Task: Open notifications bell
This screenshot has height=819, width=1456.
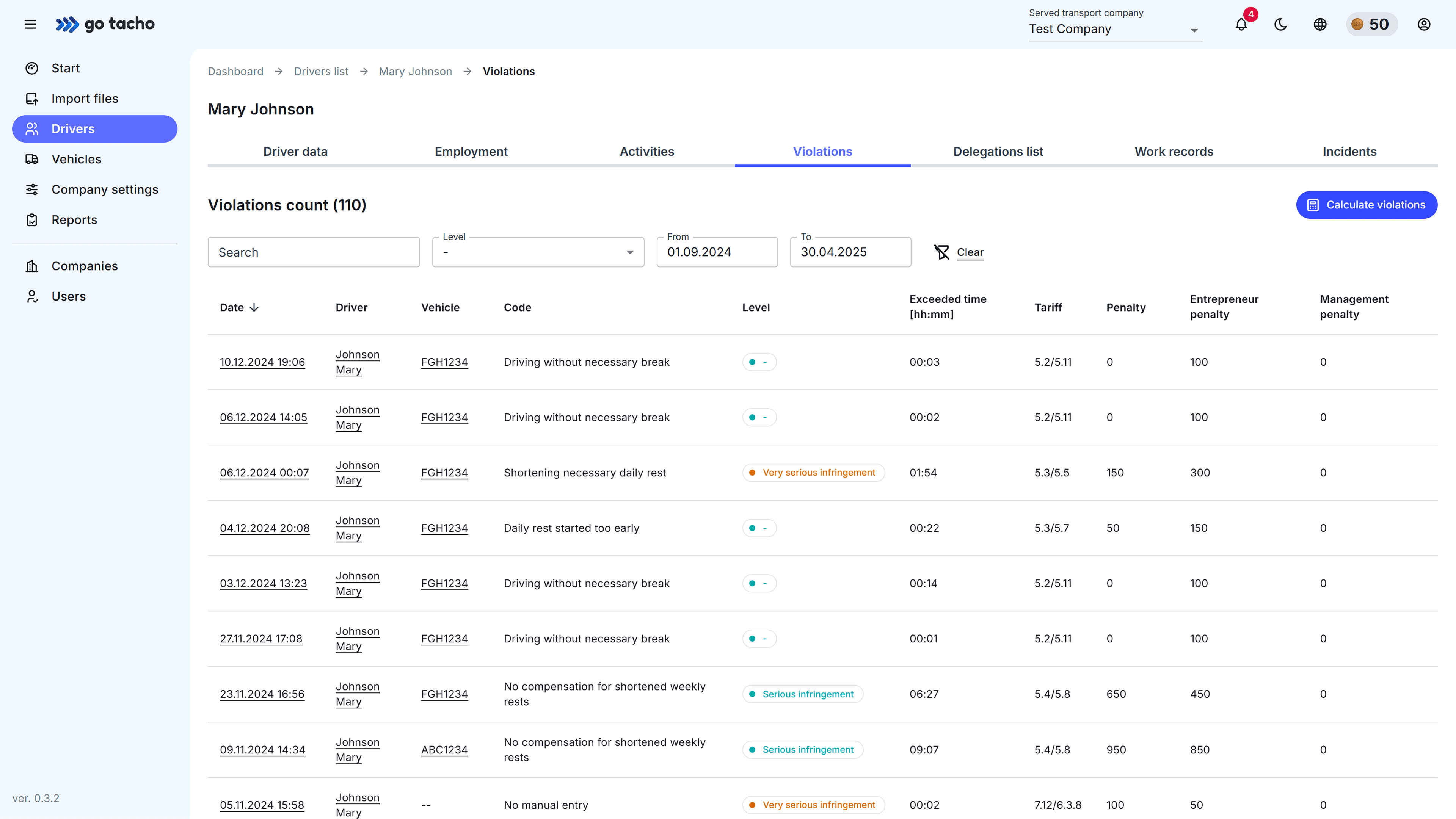Action: point(1241,24)
